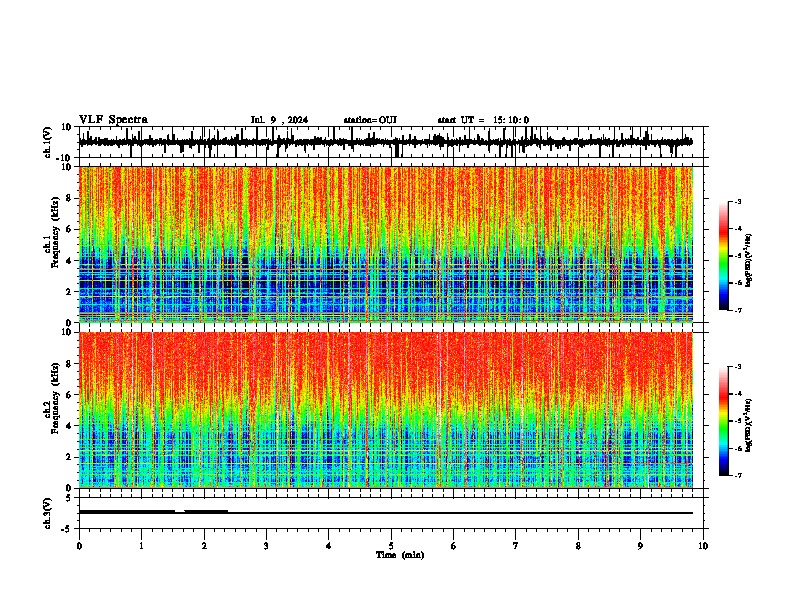
Task: Select the ch.1 color bar log(PSD) label
Action: pos(748,261)
